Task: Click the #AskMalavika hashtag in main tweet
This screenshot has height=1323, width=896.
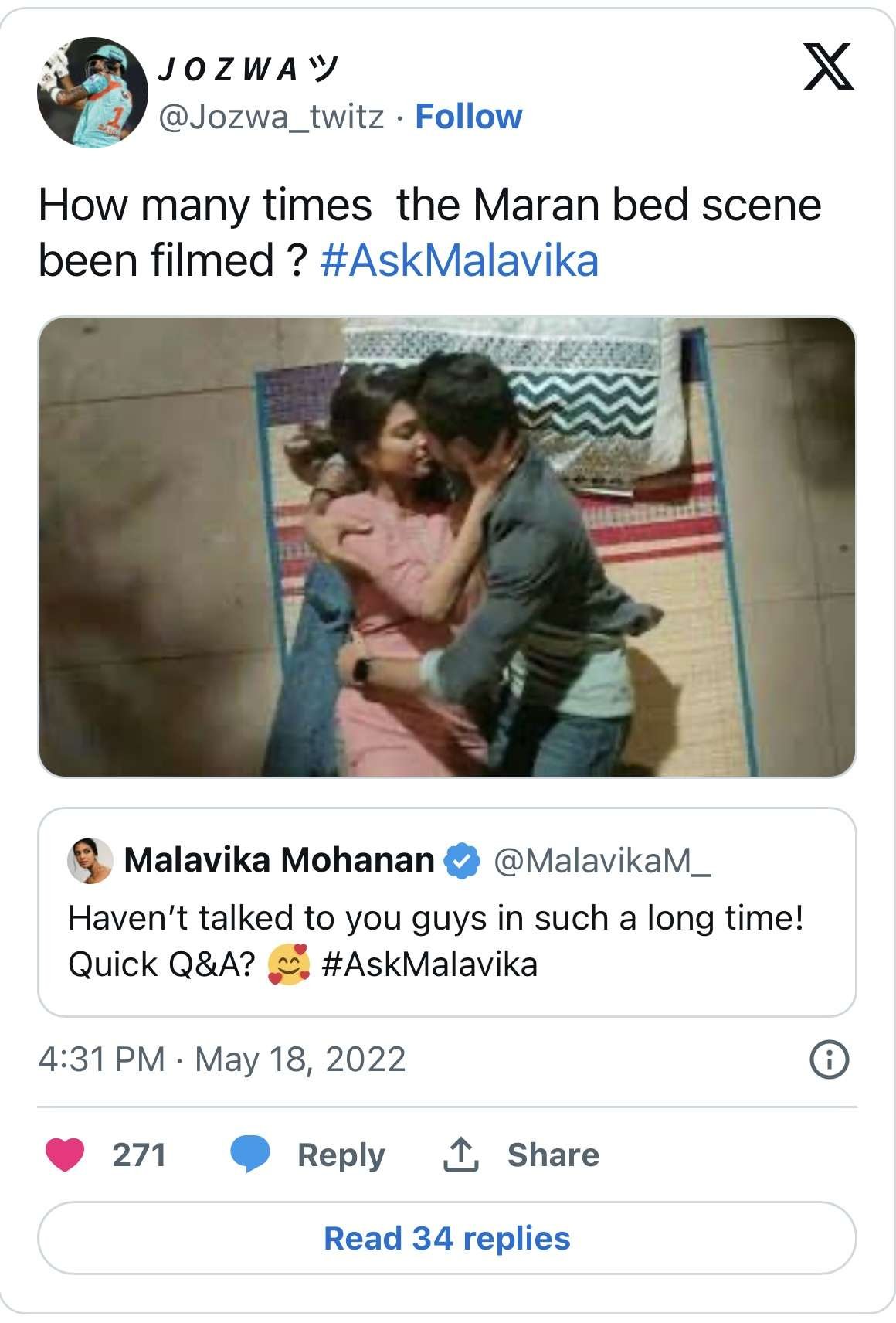Action: (459, 260)
